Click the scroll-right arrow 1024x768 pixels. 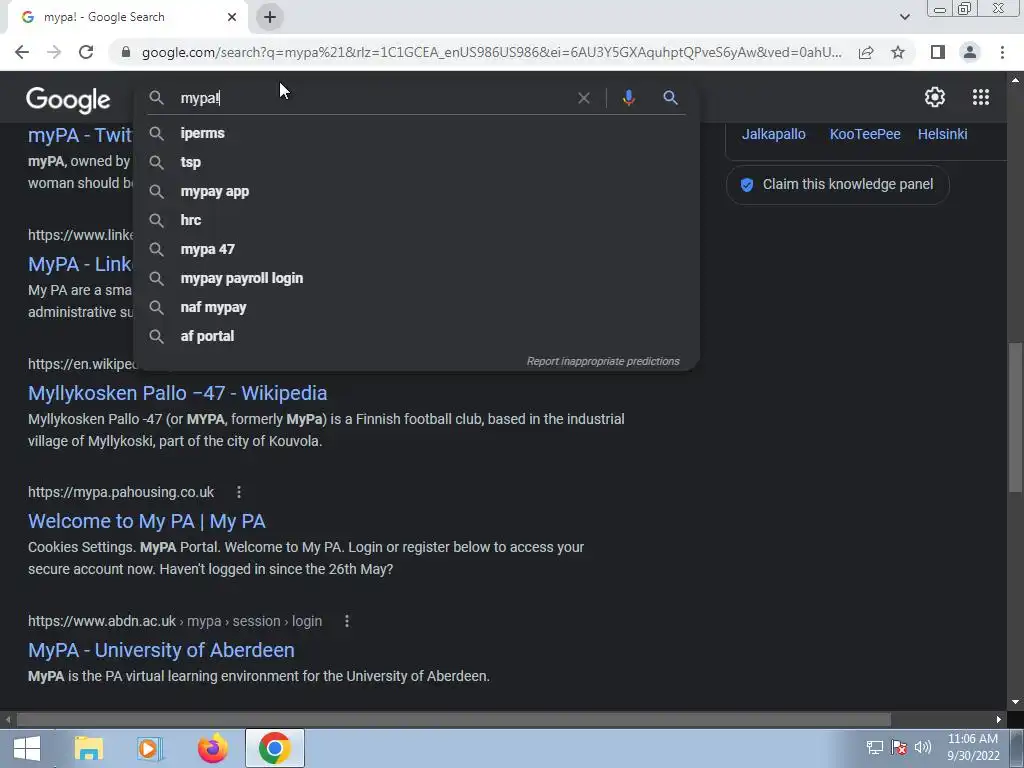(999, 719)
